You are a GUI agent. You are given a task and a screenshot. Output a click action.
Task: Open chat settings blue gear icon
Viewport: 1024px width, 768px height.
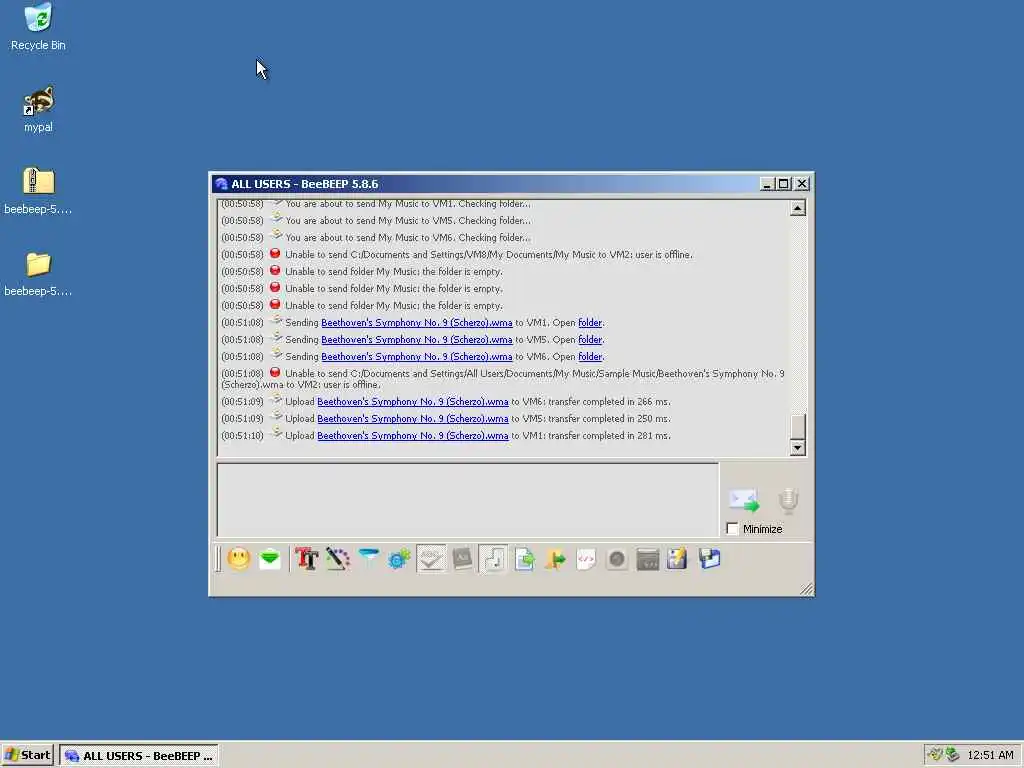(x=399, y=559)
